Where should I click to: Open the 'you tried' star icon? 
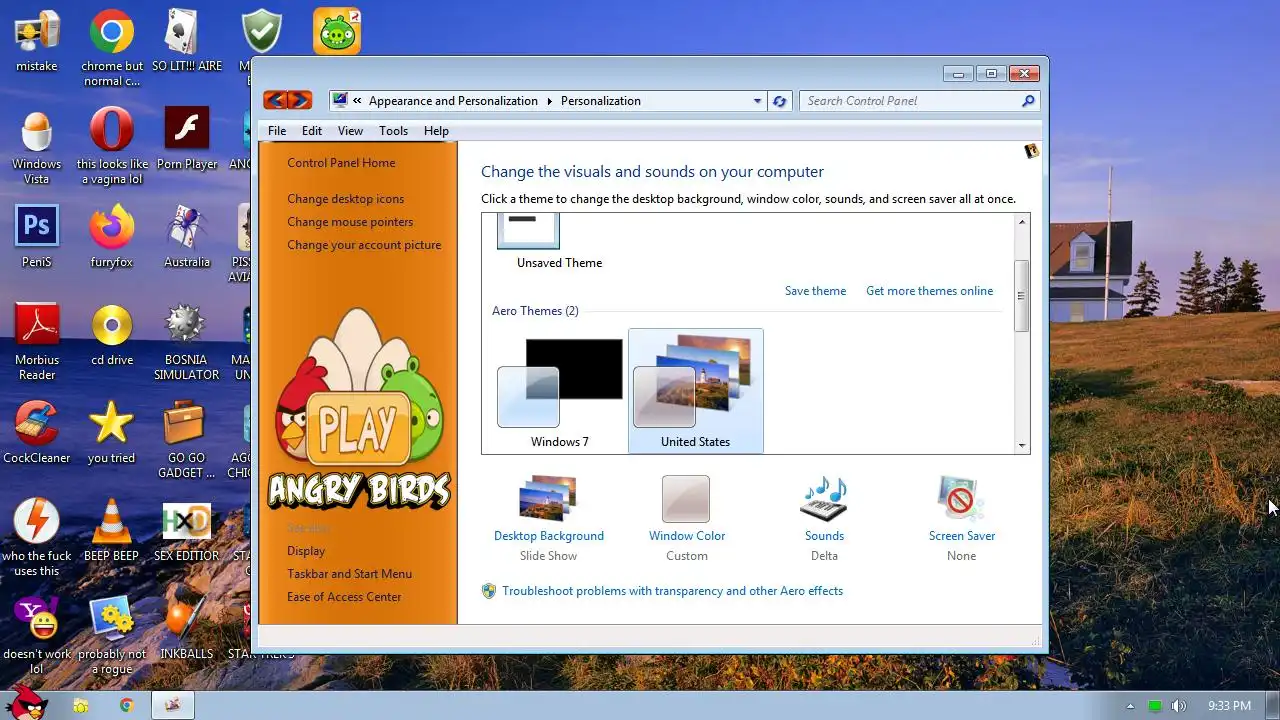pos(112,425)
